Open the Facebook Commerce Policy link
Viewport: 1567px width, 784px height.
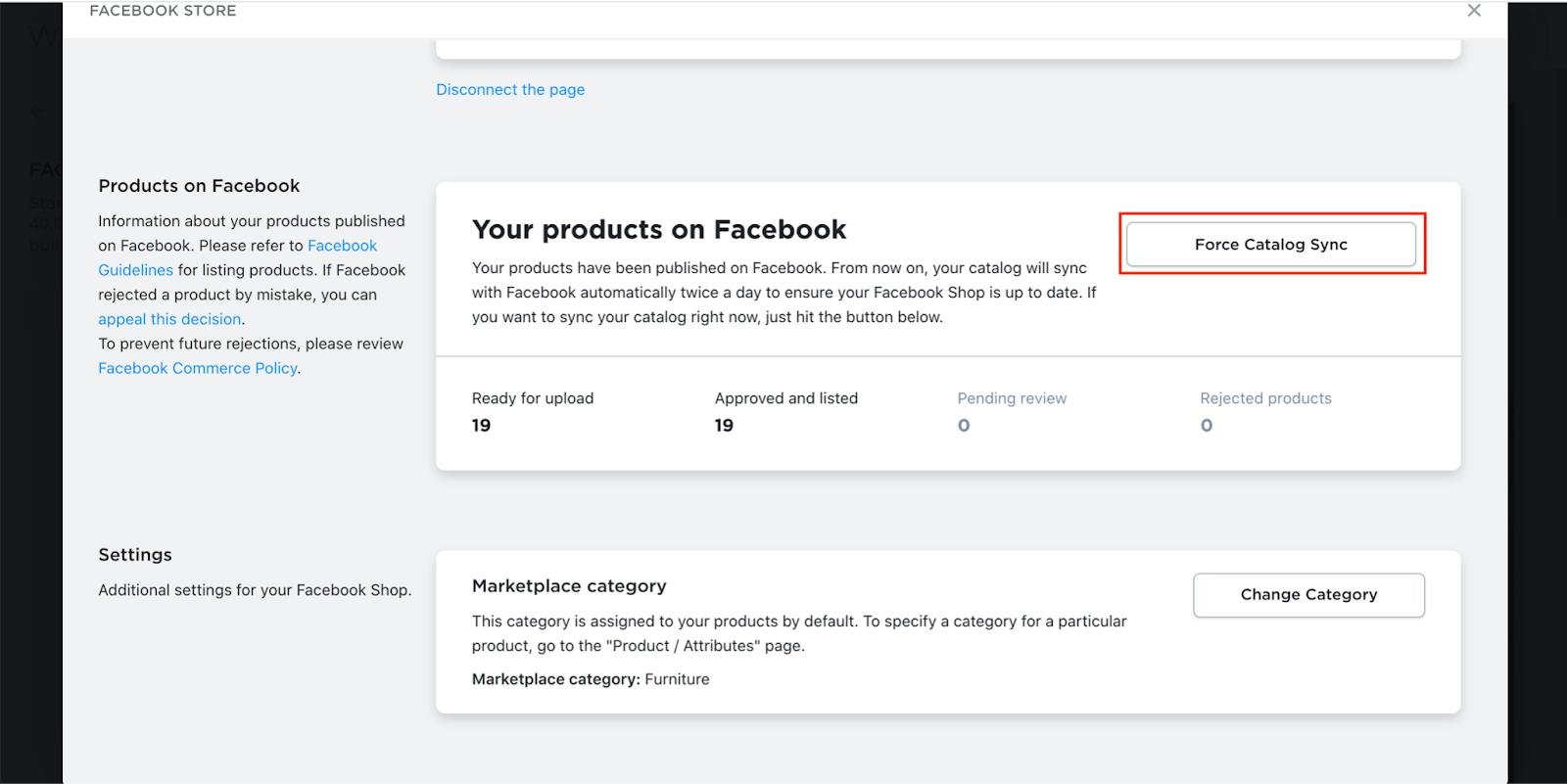coord(198,368)
